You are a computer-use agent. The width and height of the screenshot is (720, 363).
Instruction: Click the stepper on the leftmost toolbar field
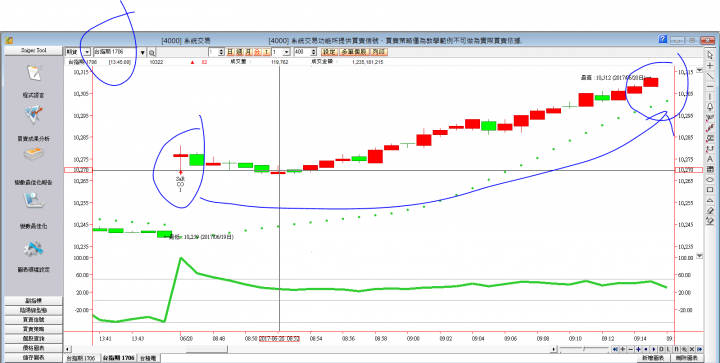(221, 52)
